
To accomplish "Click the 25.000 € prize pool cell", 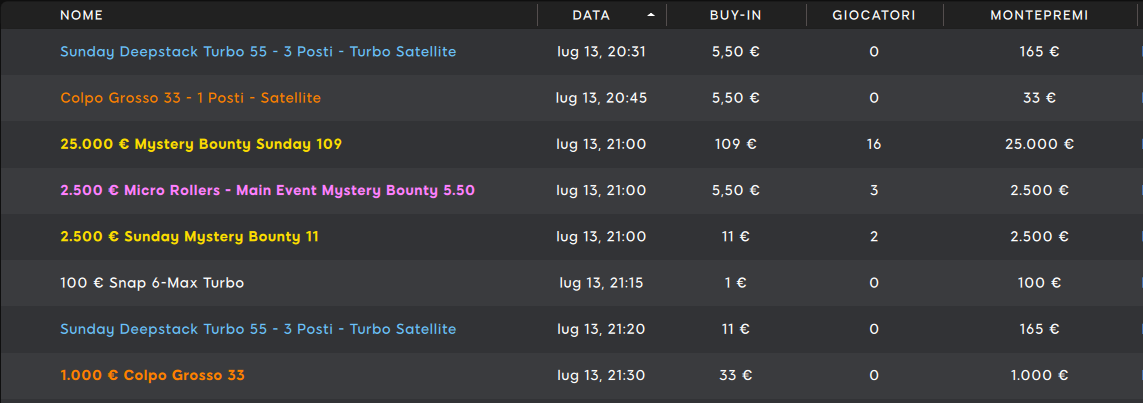I will (1039, 144).
